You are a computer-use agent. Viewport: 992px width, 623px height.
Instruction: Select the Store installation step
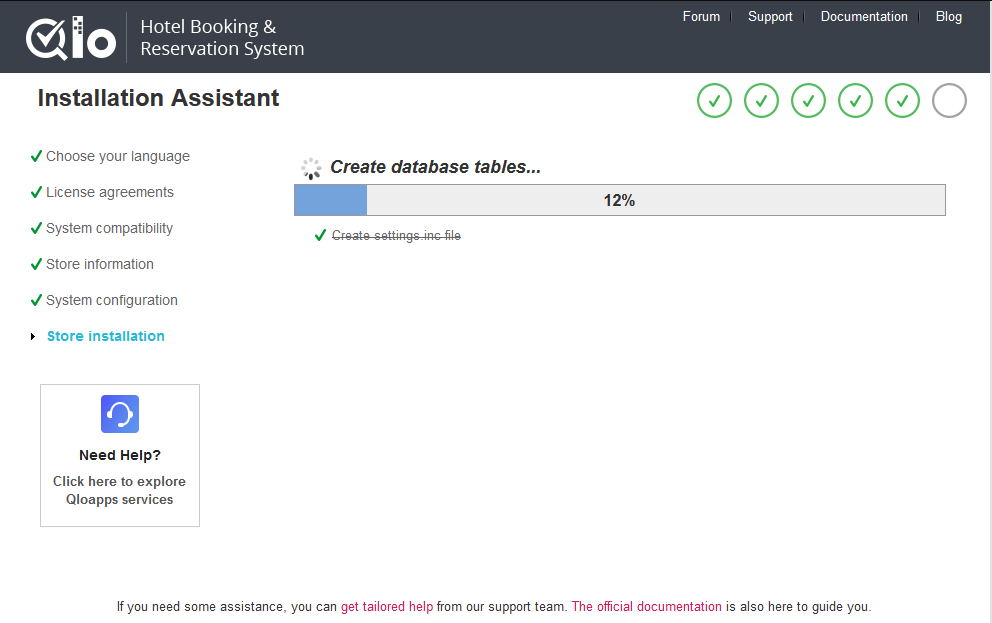(106, 336)
